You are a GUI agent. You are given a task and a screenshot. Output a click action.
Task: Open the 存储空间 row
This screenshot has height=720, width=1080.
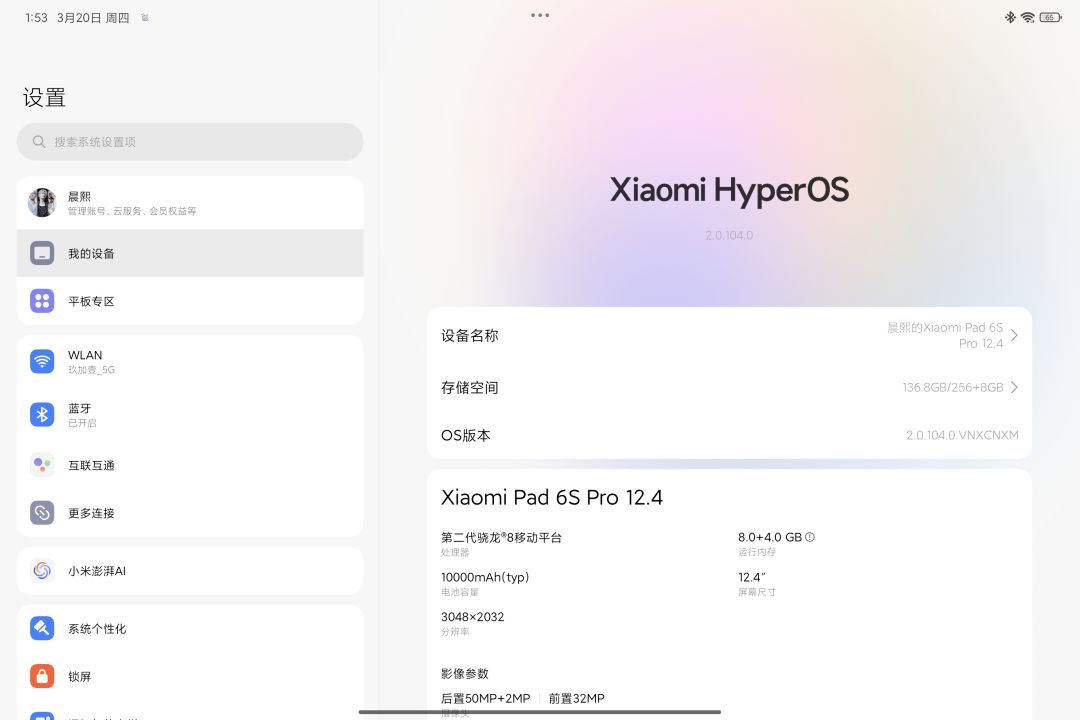pos(729,387)
